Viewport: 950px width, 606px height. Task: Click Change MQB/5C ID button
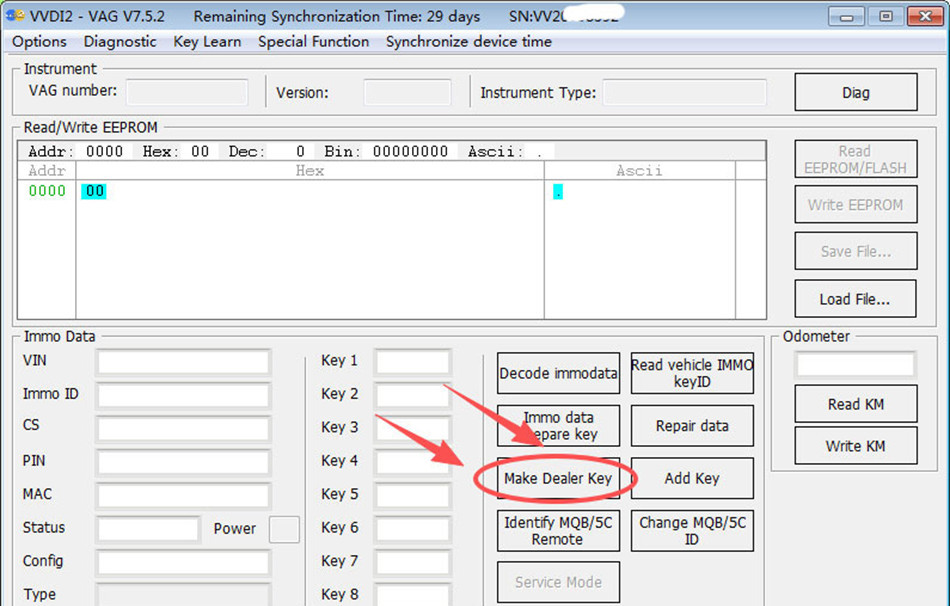[692, 531]
